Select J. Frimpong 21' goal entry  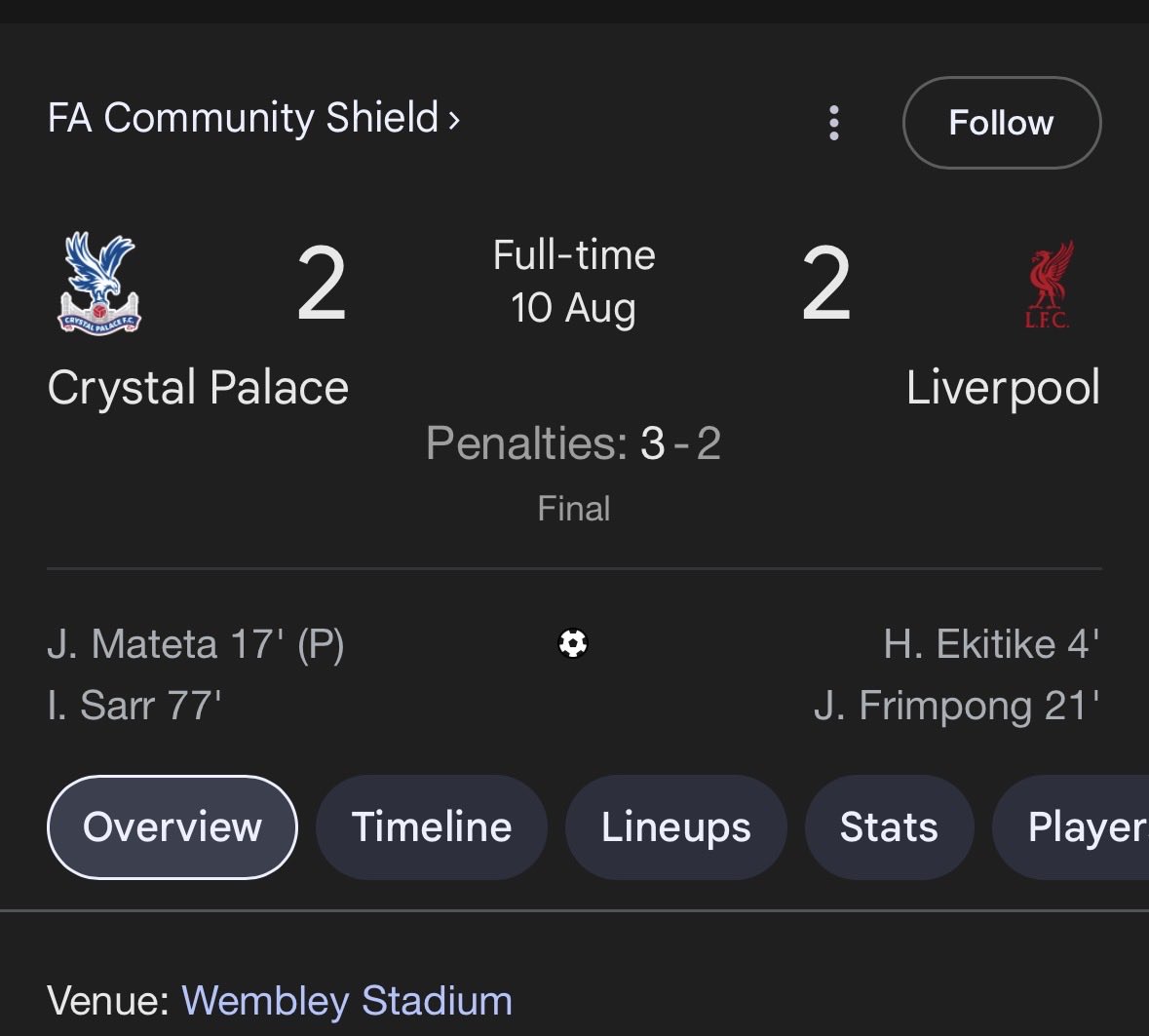click(x=956, y=706)
